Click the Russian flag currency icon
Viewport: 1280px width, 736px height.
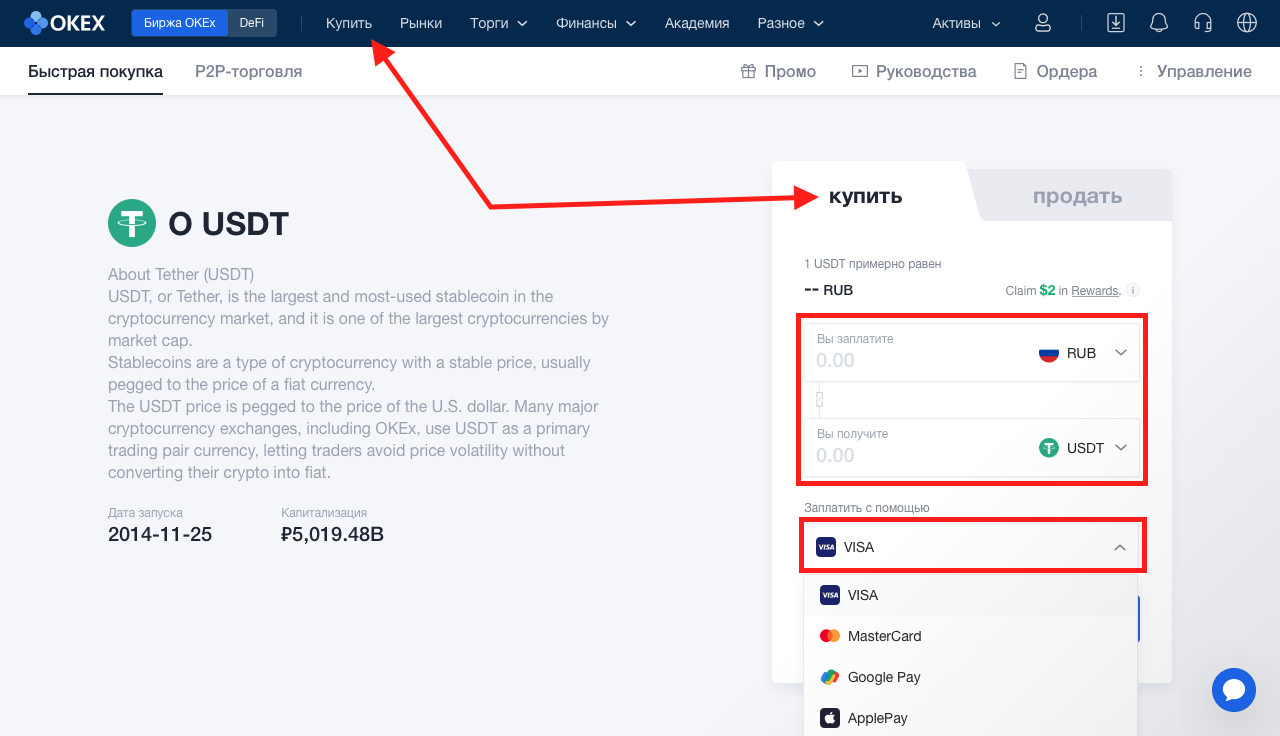pyautogui.click(x=1048, y=353)
